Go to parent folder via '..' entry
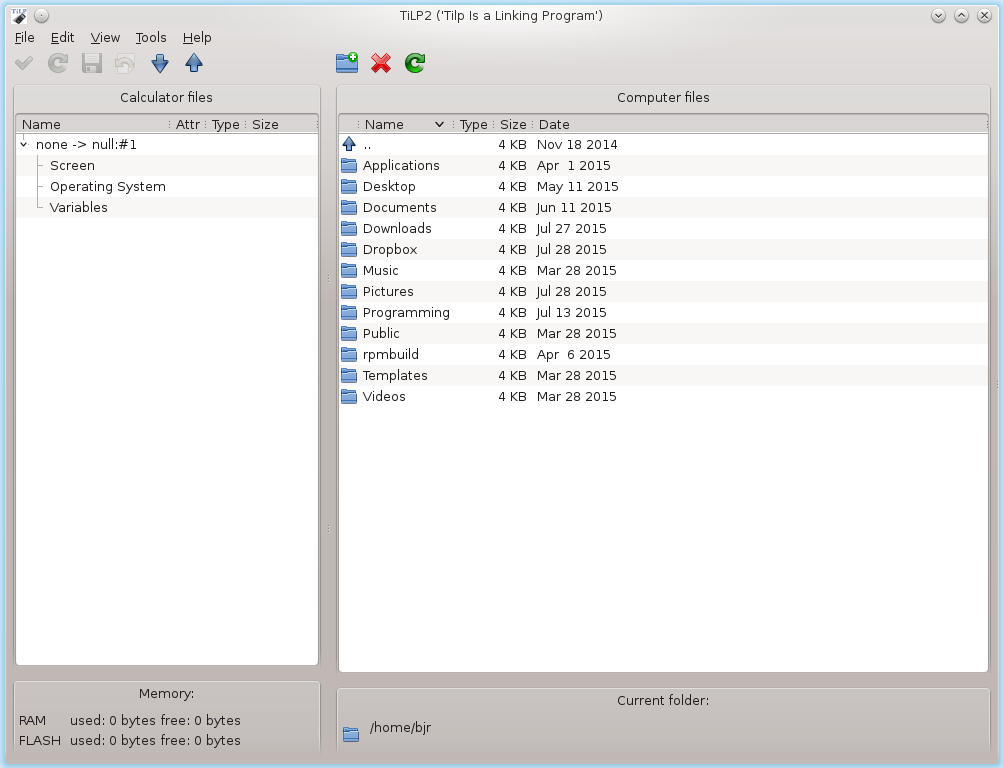 point(367,145)
